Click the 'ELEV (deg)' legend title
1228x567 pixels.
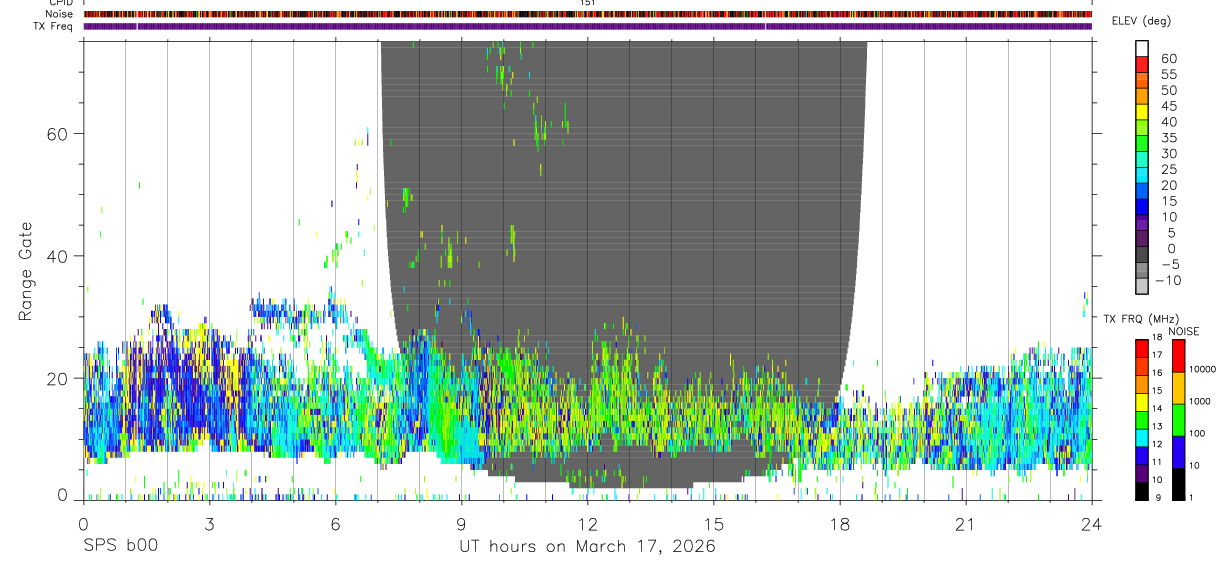[x=1141, y=21]
